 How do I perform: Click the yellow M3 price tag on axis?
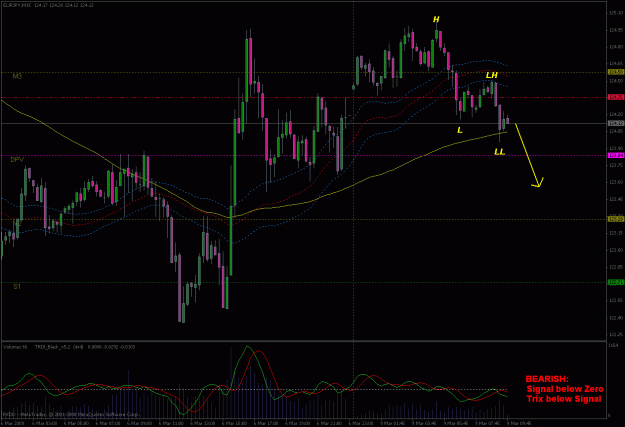[x=616, y=72]
